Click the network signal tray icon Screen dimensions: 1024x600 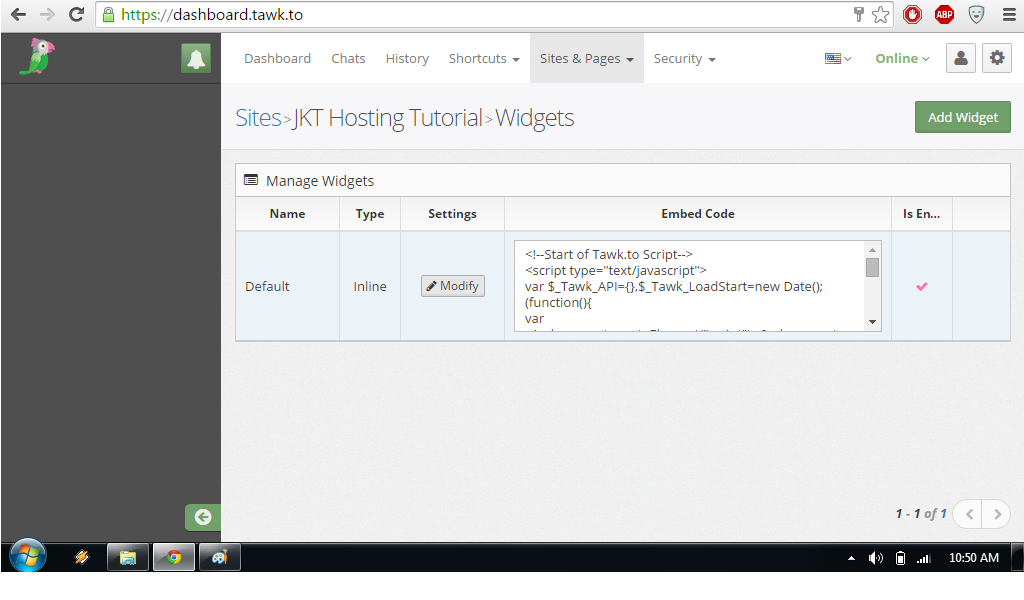924,558
